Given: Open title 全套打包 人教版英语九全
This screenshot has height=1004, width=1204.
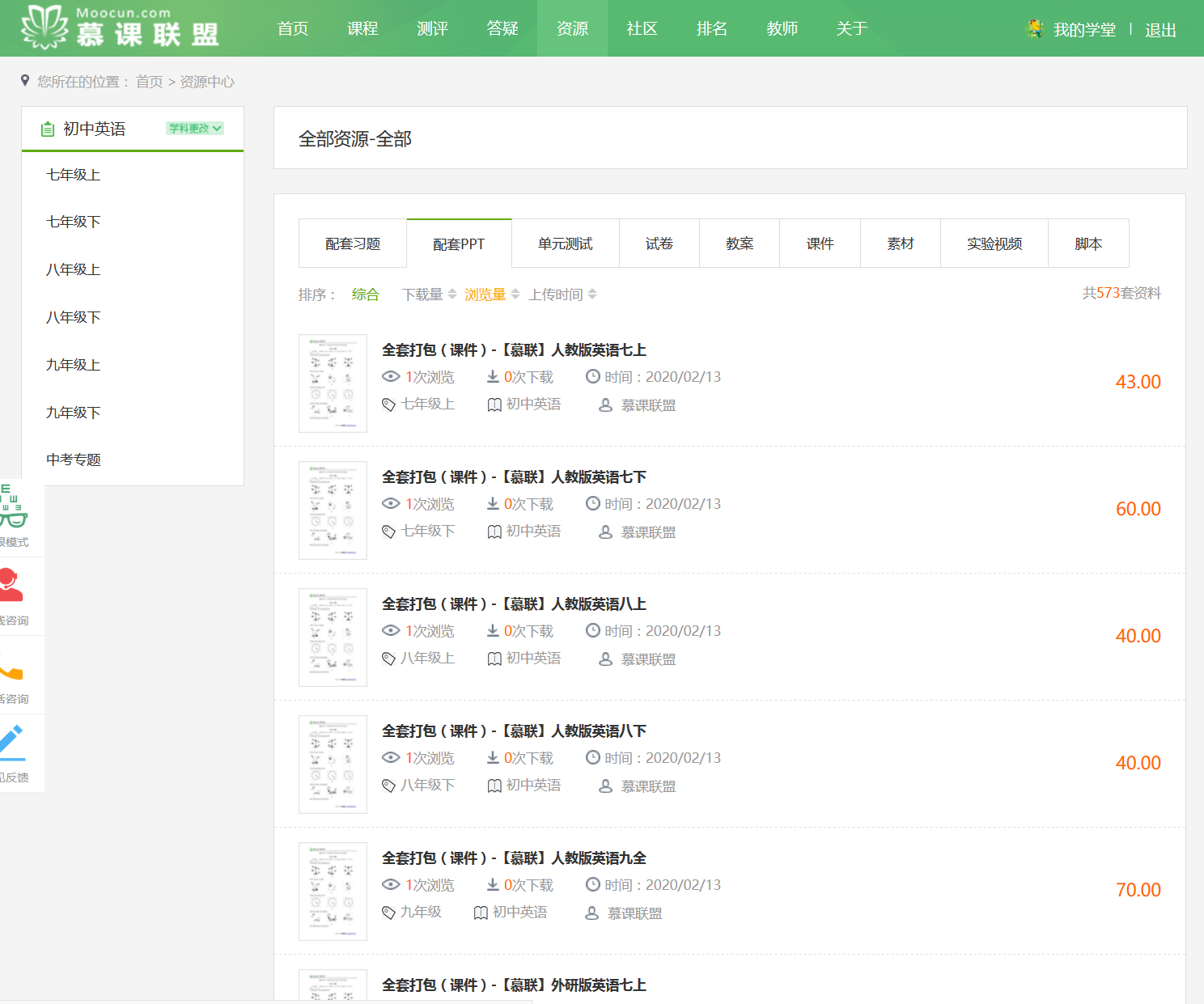Looking at the screenshot, I should 514,858.
